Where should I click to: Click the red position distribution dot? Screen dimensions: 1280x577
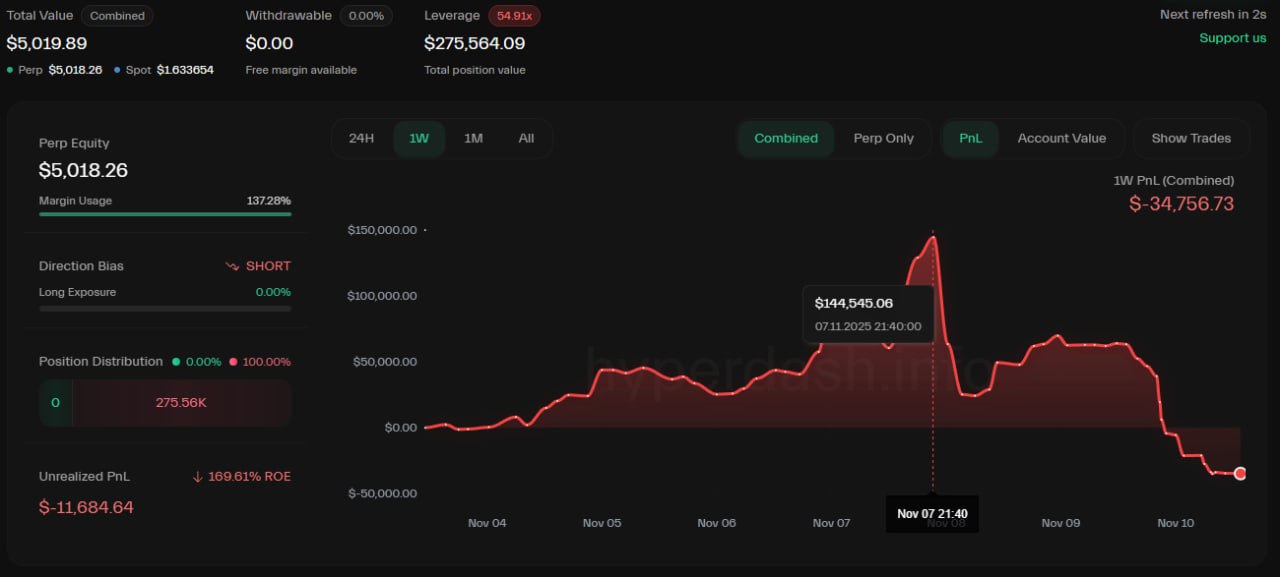pos(234,362)
